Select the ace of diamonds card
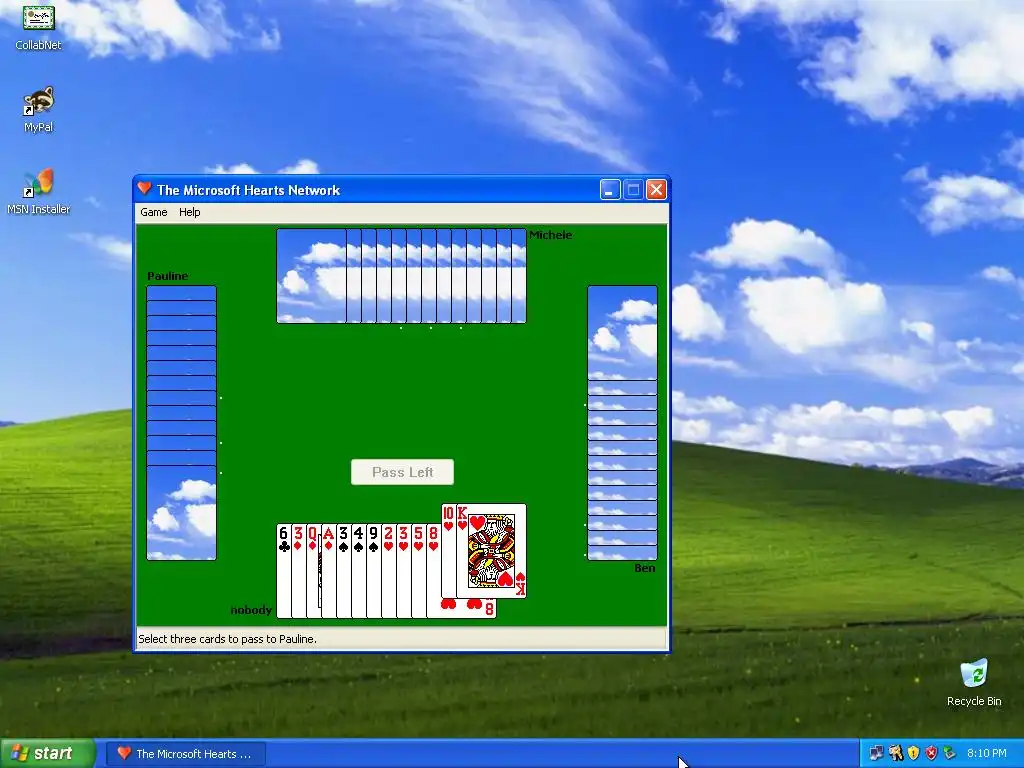This screenshot has width=1024, height=768. 328,570
